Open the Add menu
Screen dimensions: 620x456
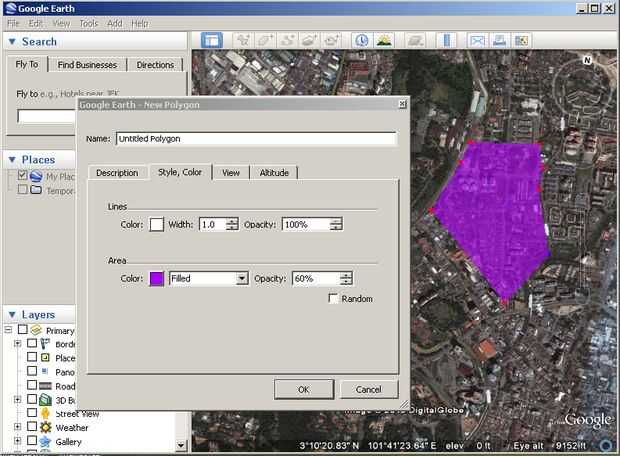115,24
